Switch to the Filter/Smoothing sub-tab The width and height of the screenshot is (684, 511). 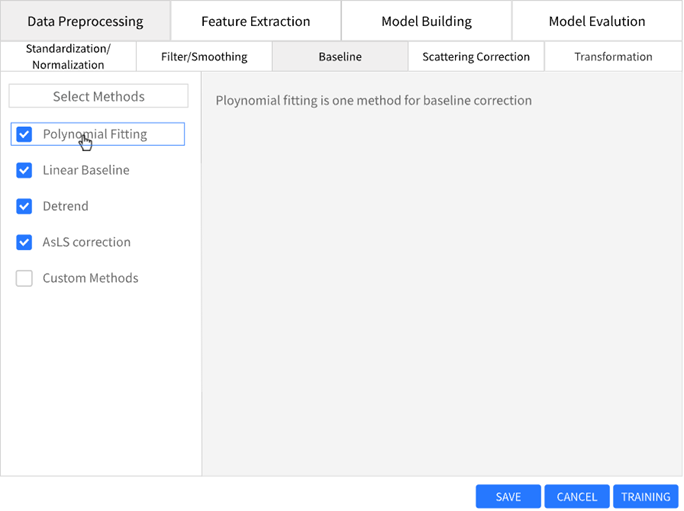[x=204, y=57]
